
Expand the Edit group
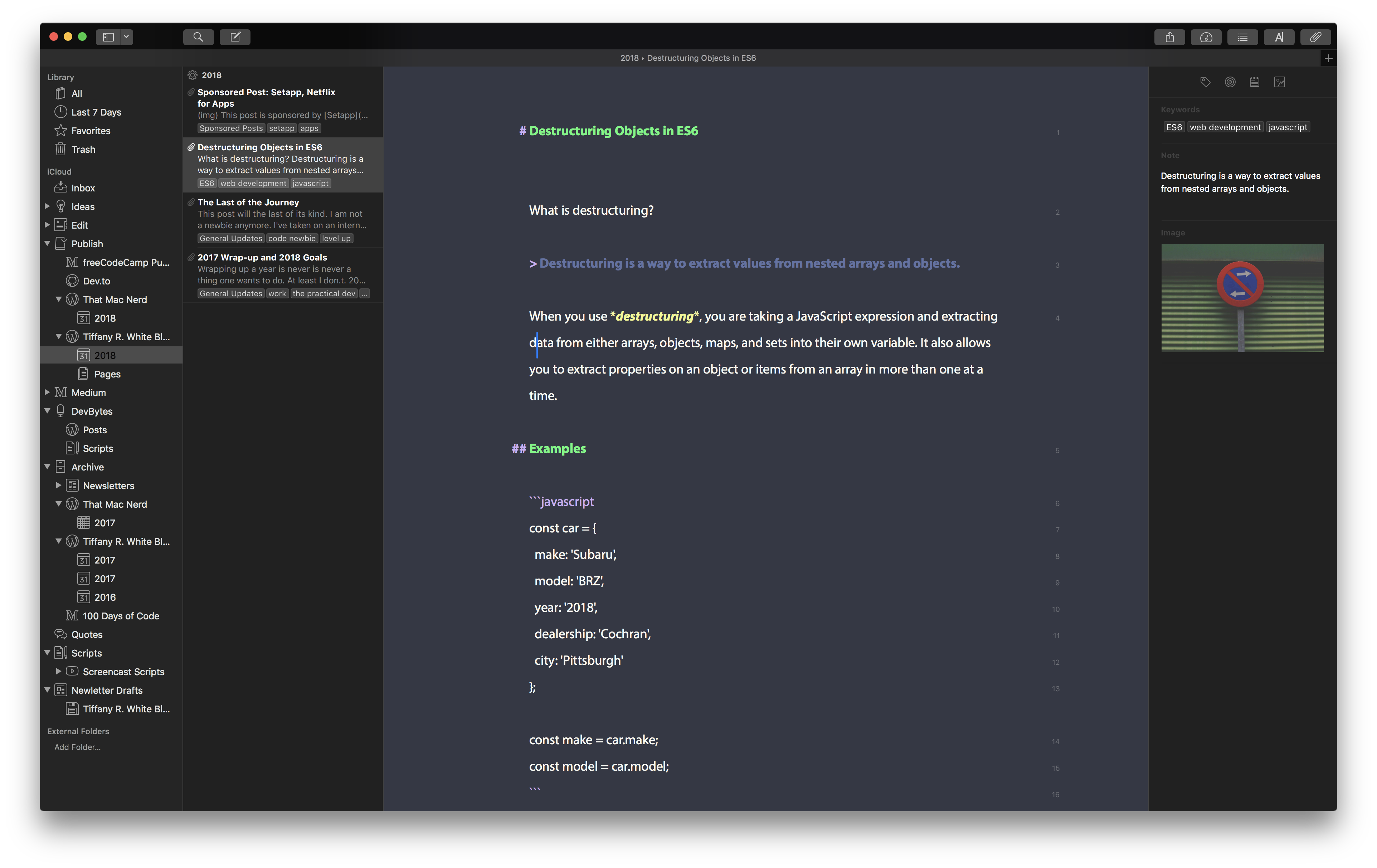tap(48, 225)
